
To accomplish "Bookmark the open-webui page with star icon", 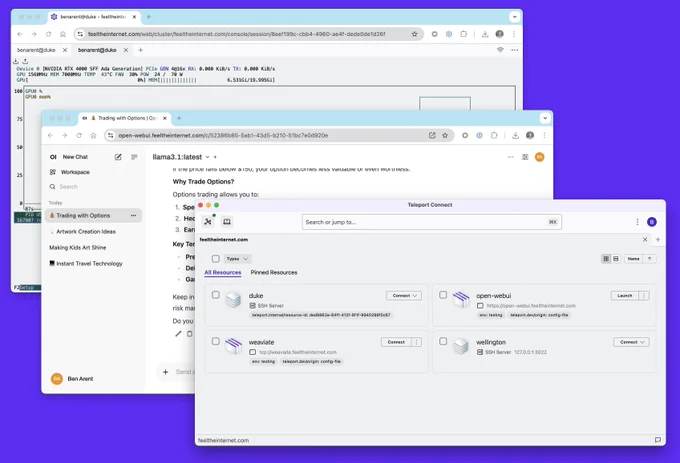I will 445,135.
